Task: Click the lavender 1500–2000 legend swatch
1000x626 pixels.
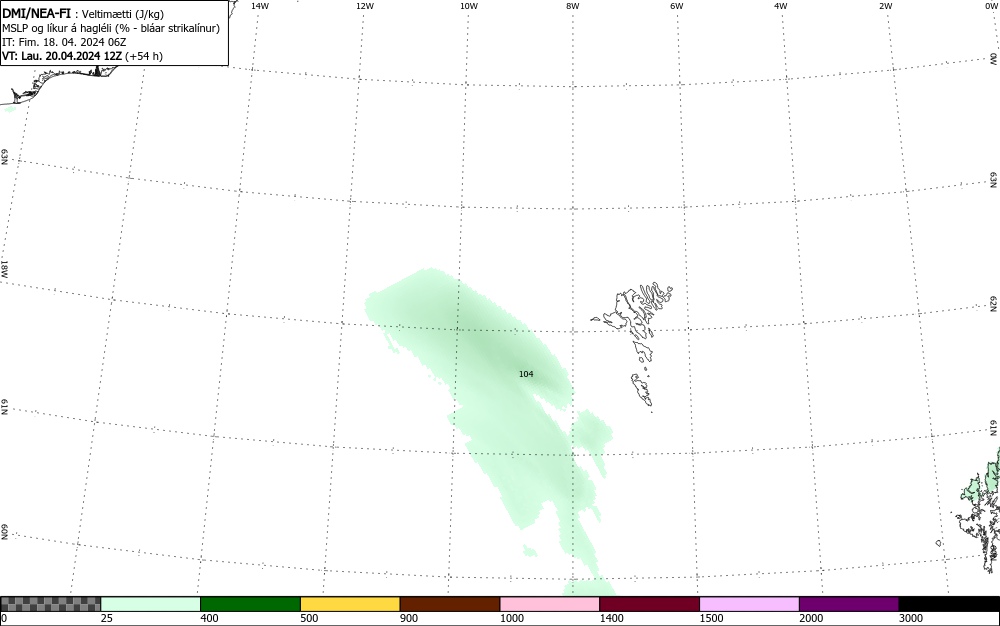Action: coord(749,604)
